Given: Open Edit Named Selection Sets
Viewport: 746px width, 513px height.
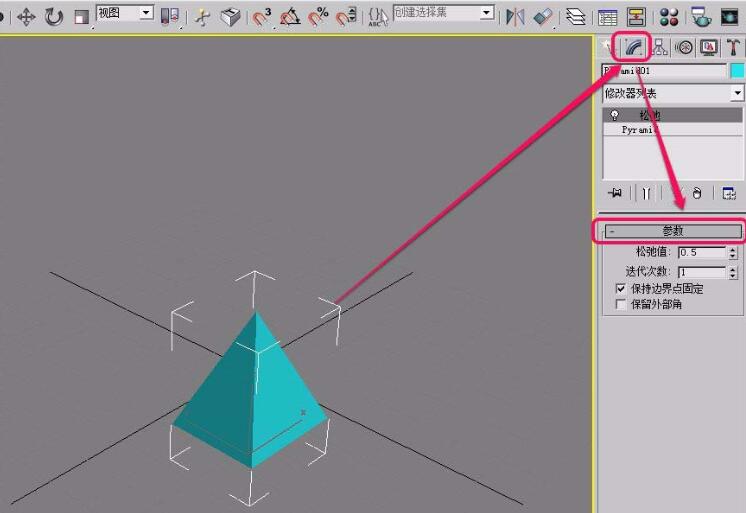Looking at the screenshot, I should [x=378, y=18].
